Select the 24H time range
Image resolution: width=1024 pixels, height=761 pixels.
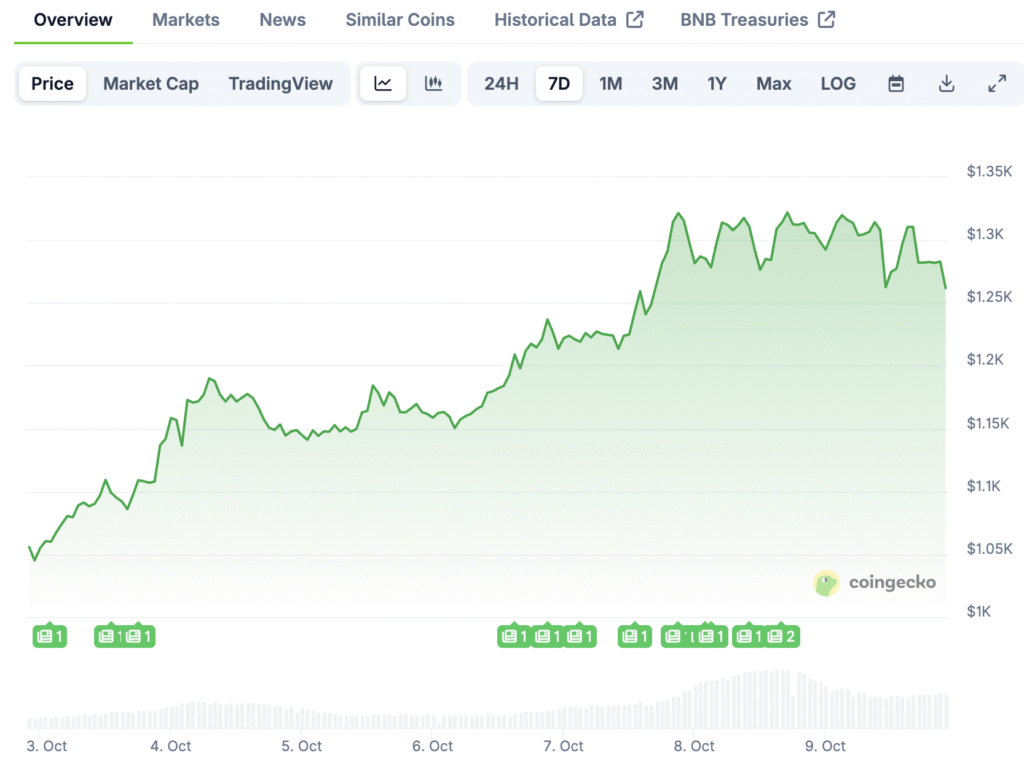(501, 84)
